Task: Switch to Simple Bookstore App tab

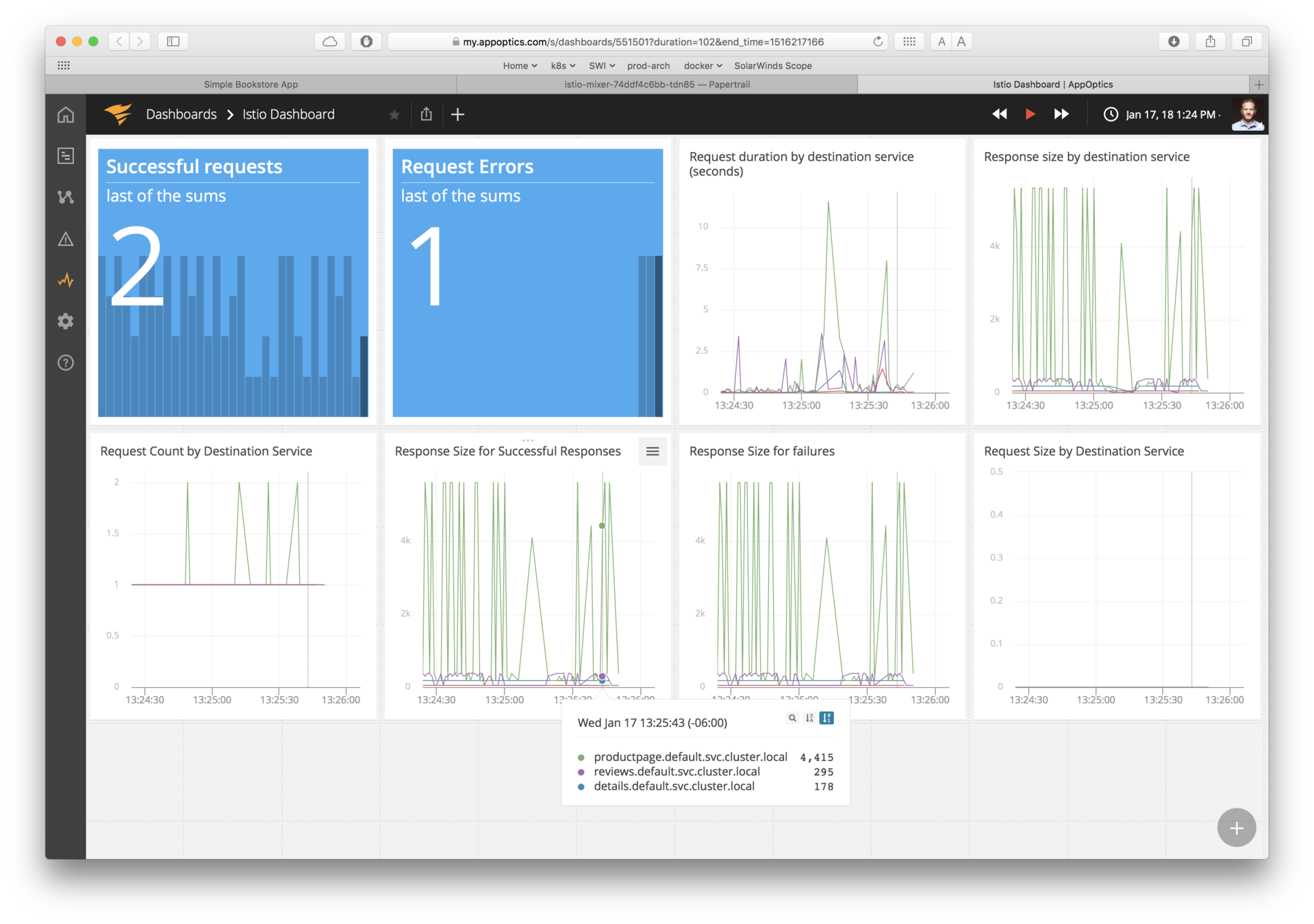Action: pos(251,84)
